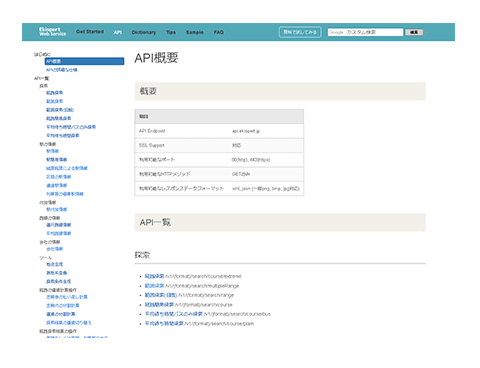
Task: Select the highlighted API概要 sidebar item
Action: coord(84,61)
